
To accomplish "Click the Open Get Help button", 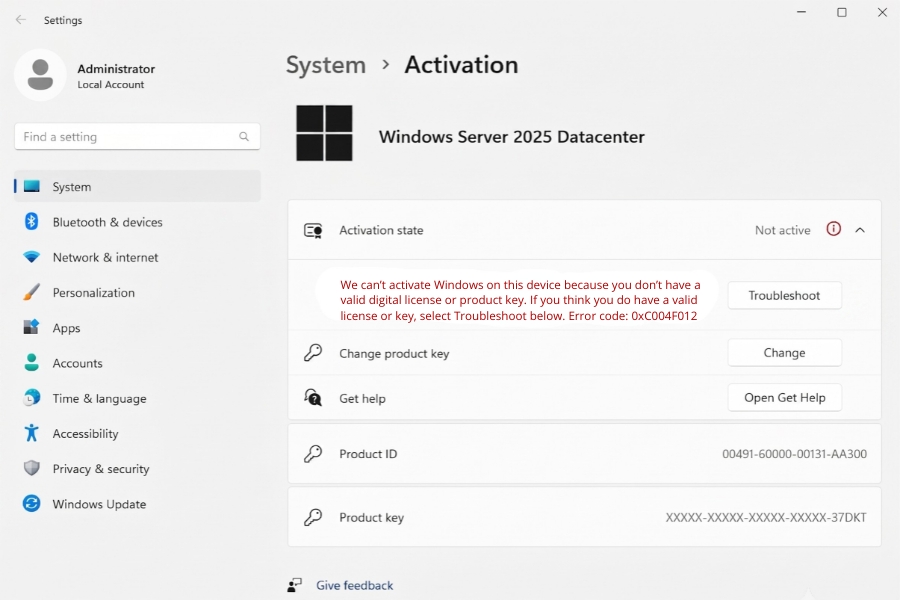I will tap(785, 397).
